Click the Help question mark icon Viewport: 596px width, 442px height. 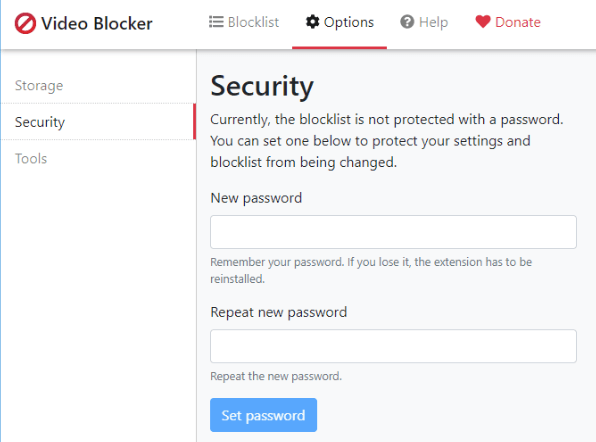click(x=407, y=22)
